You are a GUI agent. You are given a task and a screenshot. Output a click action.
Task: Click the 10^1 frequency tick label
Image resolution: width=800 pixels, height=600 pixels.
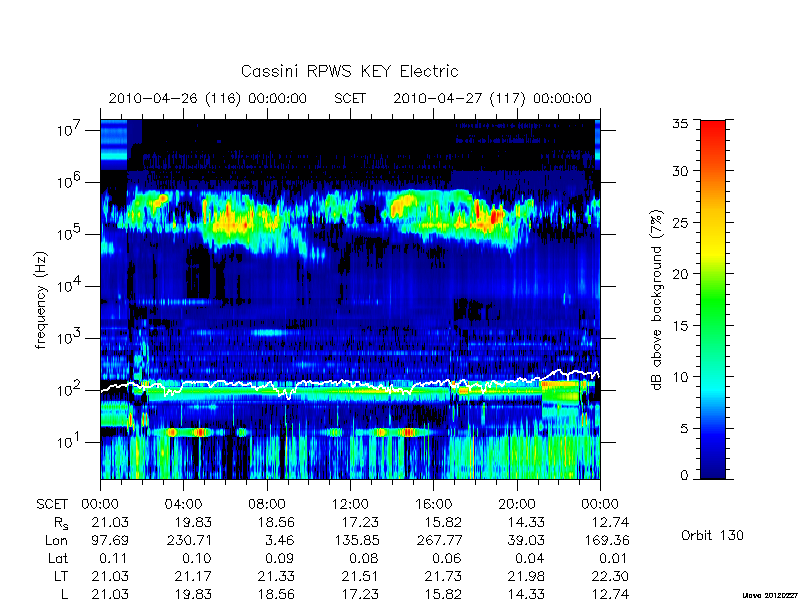tap(69, 441)
